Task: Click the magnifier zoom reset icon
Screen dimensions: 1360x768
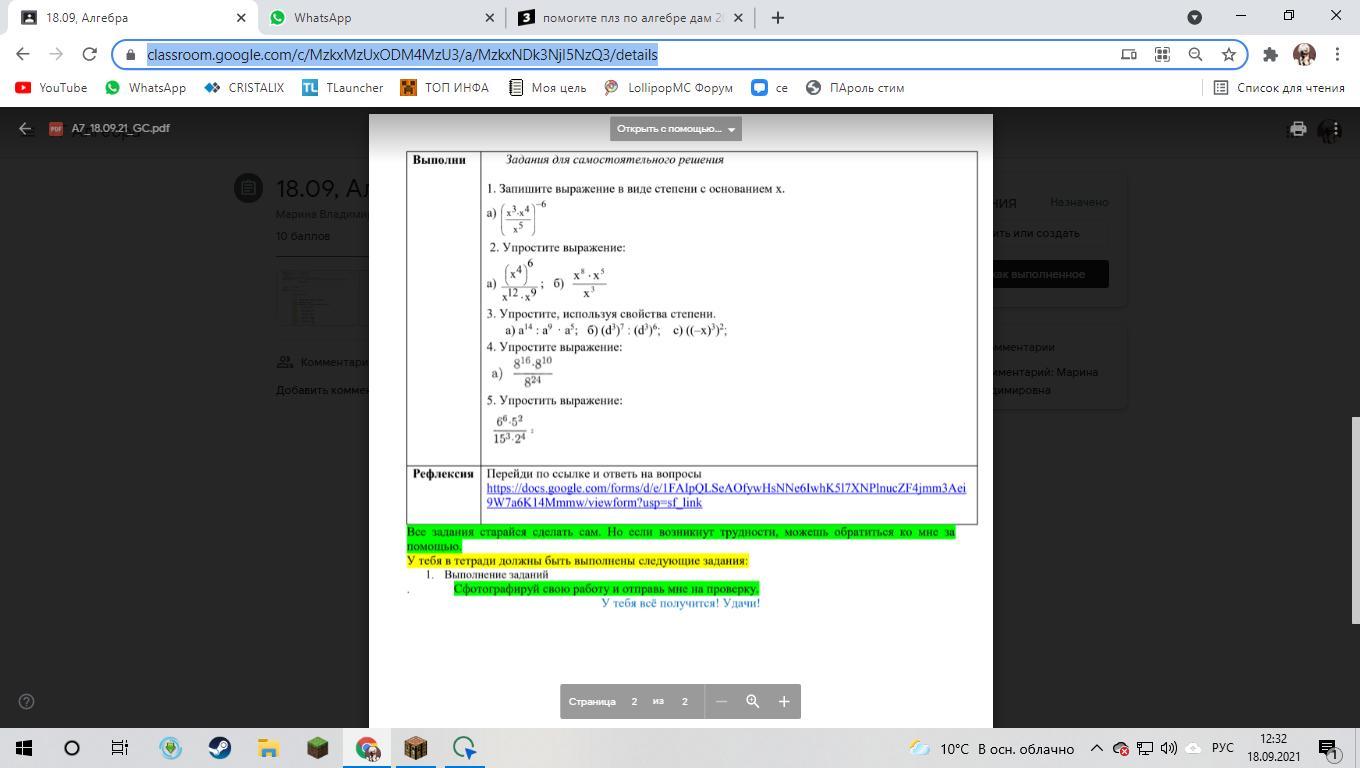Action: [x=753, y=701]
